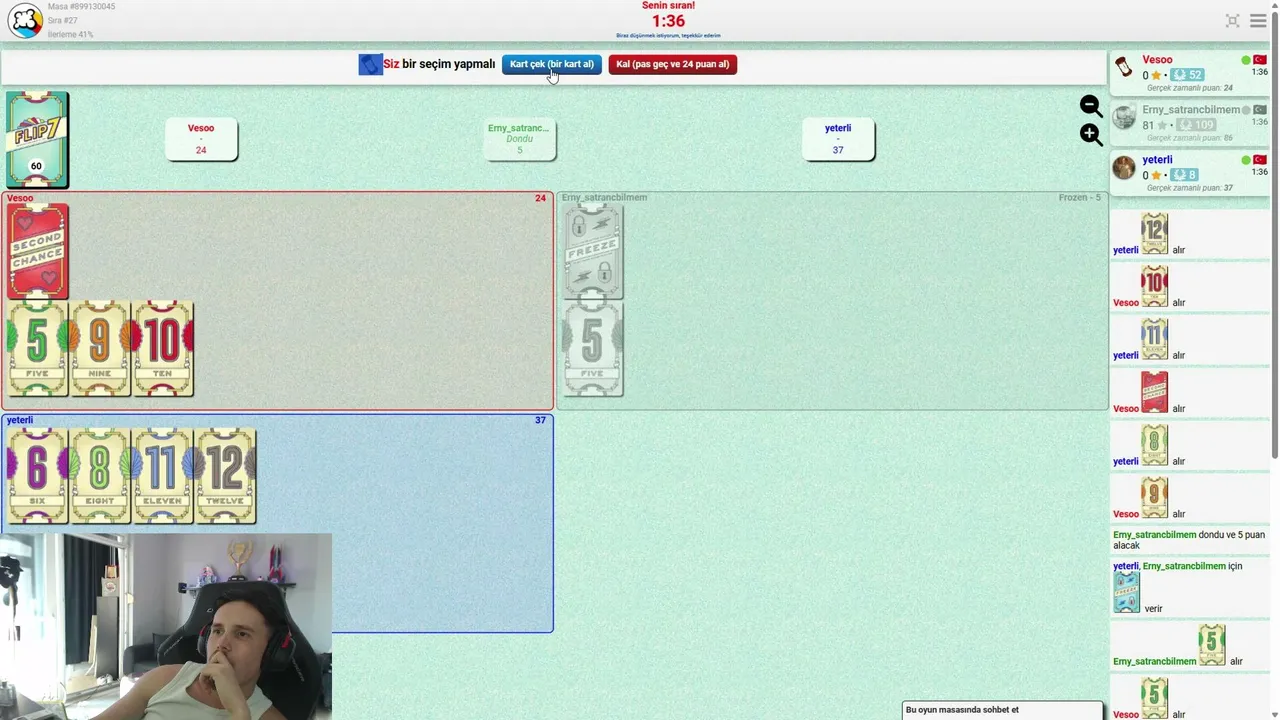Click the "dondu ve 5 puan alacak" log entry
This screenshot has height=720, width=1280.
[1189, 540]
